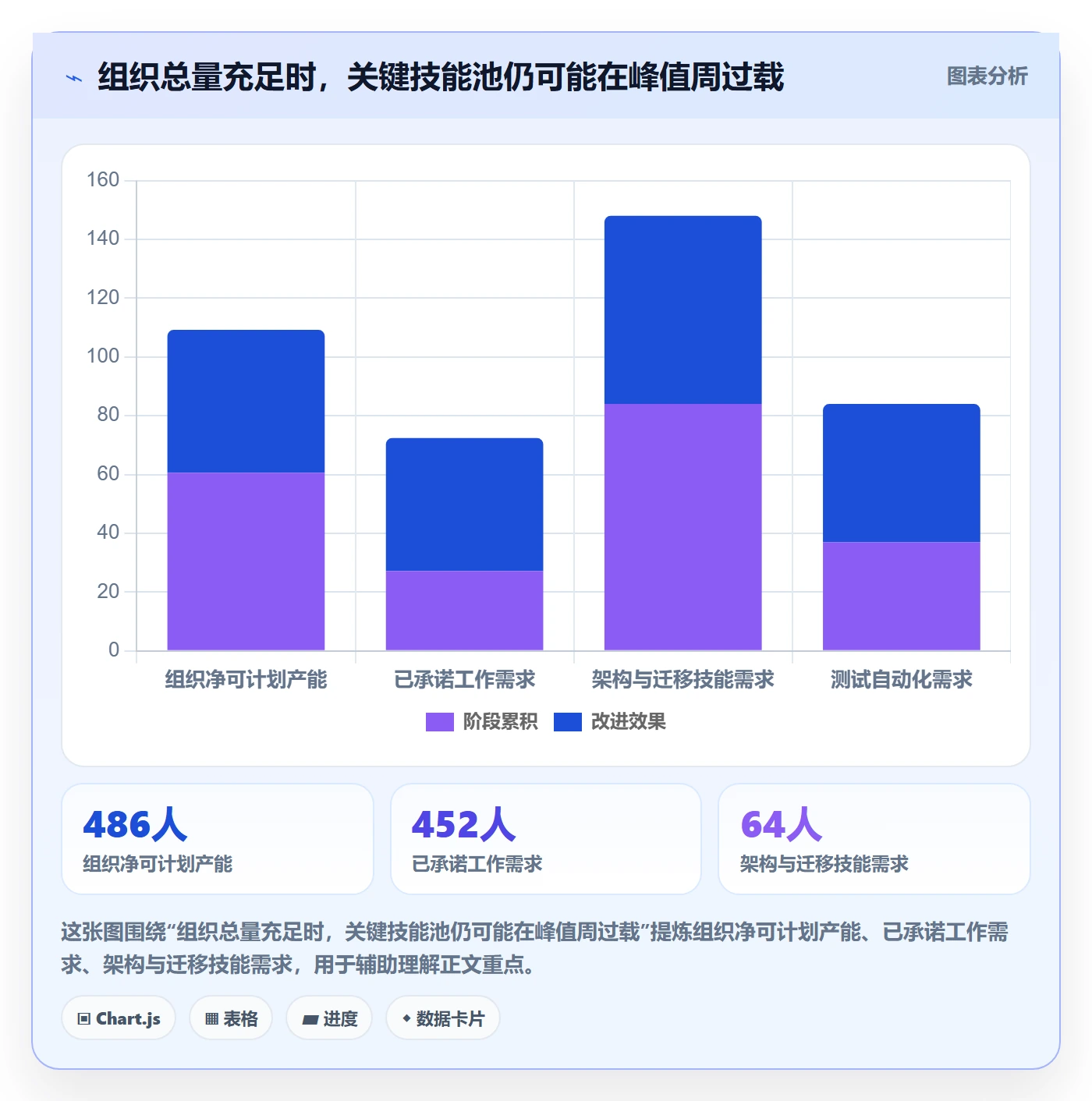Click the chart title 组织总量充足时 heading
The height and width of the screenshot is (1101, 1092).
coord(441,77)
